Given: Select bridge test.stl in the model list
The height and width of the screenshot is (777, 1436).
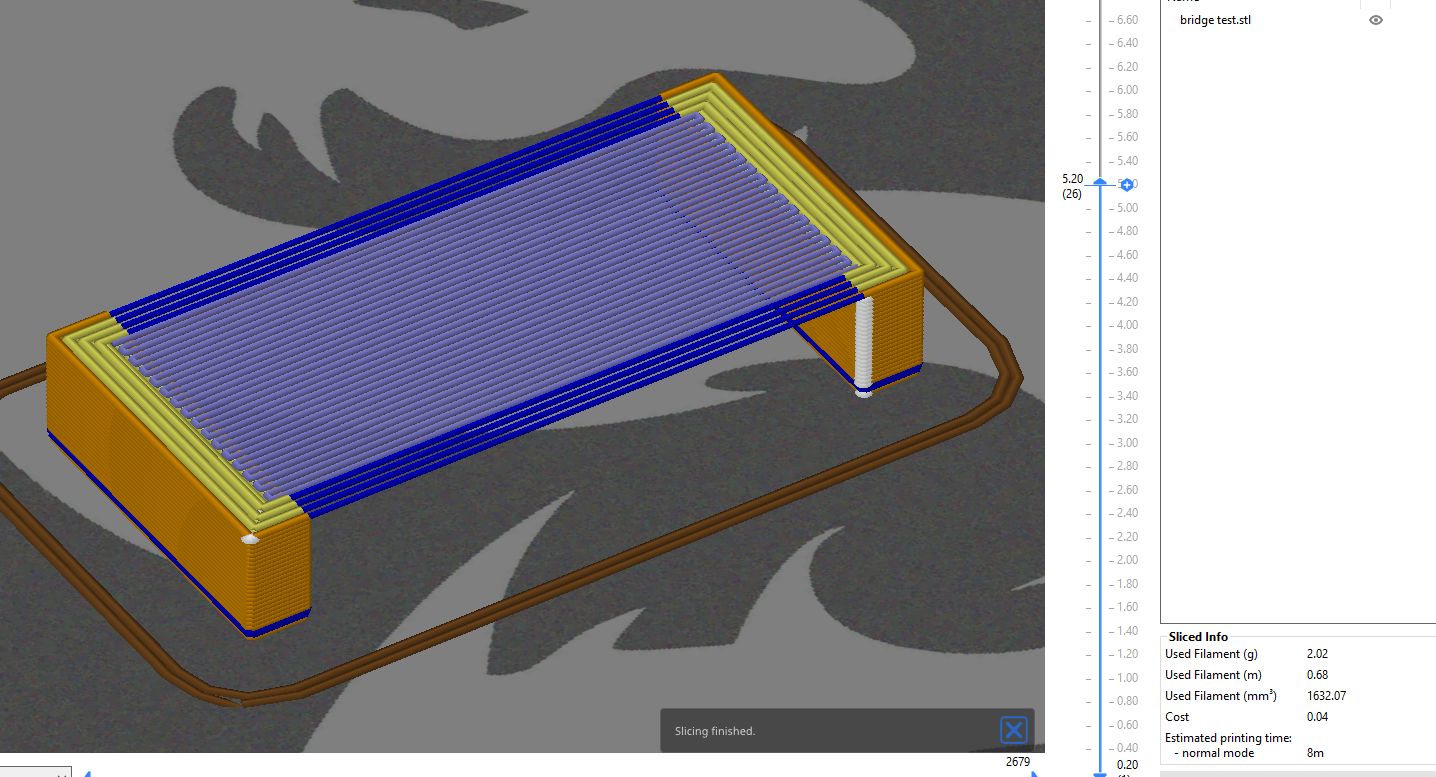Looking at the screenshot, I should (1215, 19).
